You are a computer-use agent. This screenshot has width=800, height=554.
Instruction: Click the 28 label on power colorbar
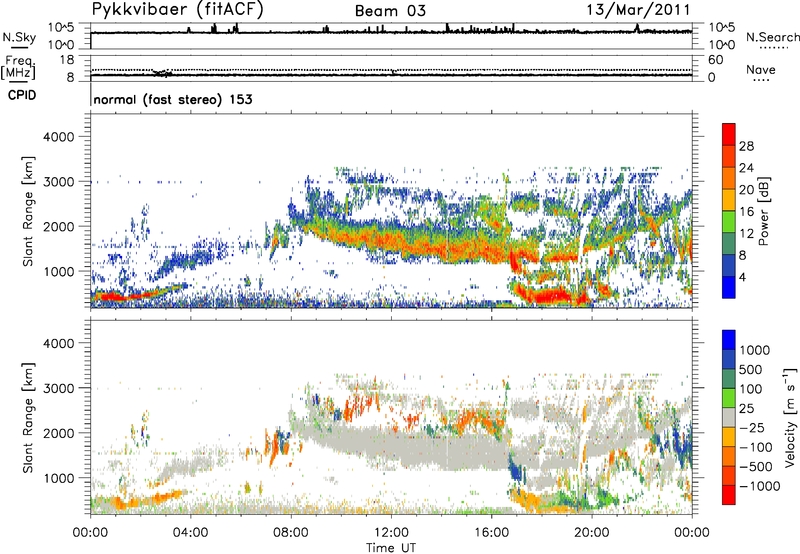pos(746,146)
